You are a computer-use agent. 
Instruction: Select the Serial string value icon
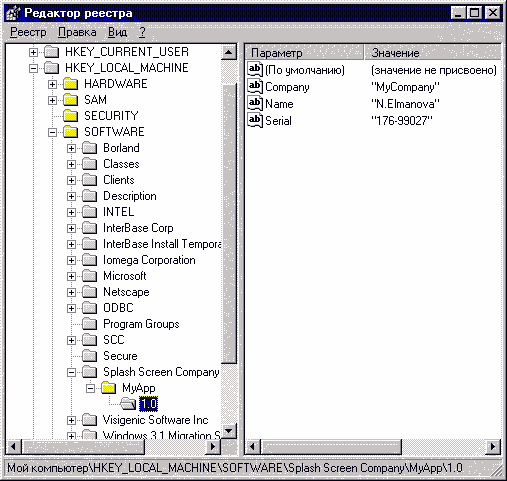(x=255, y=120)
